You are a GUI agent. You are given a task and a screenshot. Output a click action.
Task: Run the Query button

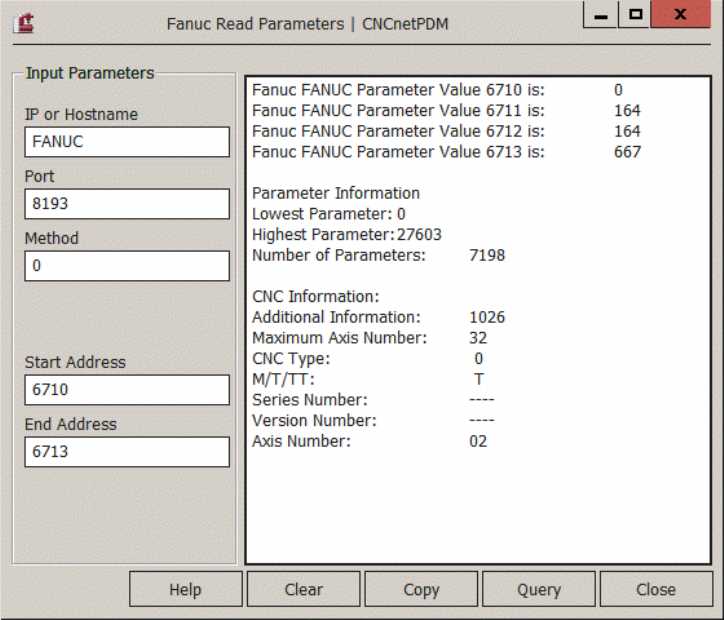coord(539,589)
